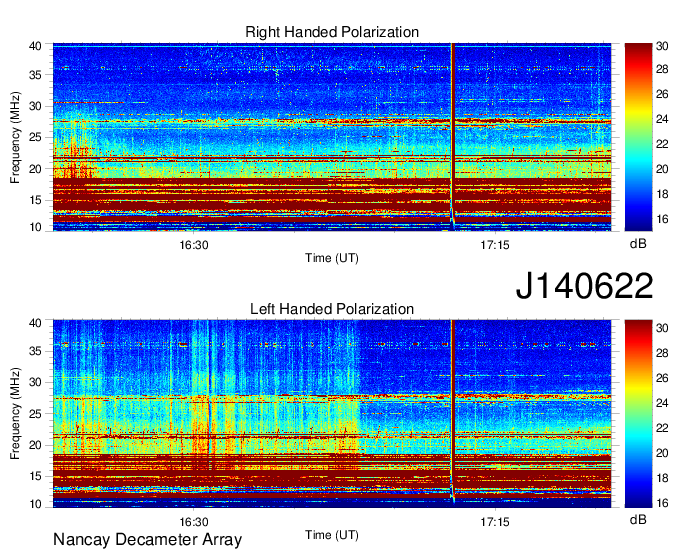The image size is (680, 552).
Task: Click the Right Handed Polarization title
Action: [332, 32]
